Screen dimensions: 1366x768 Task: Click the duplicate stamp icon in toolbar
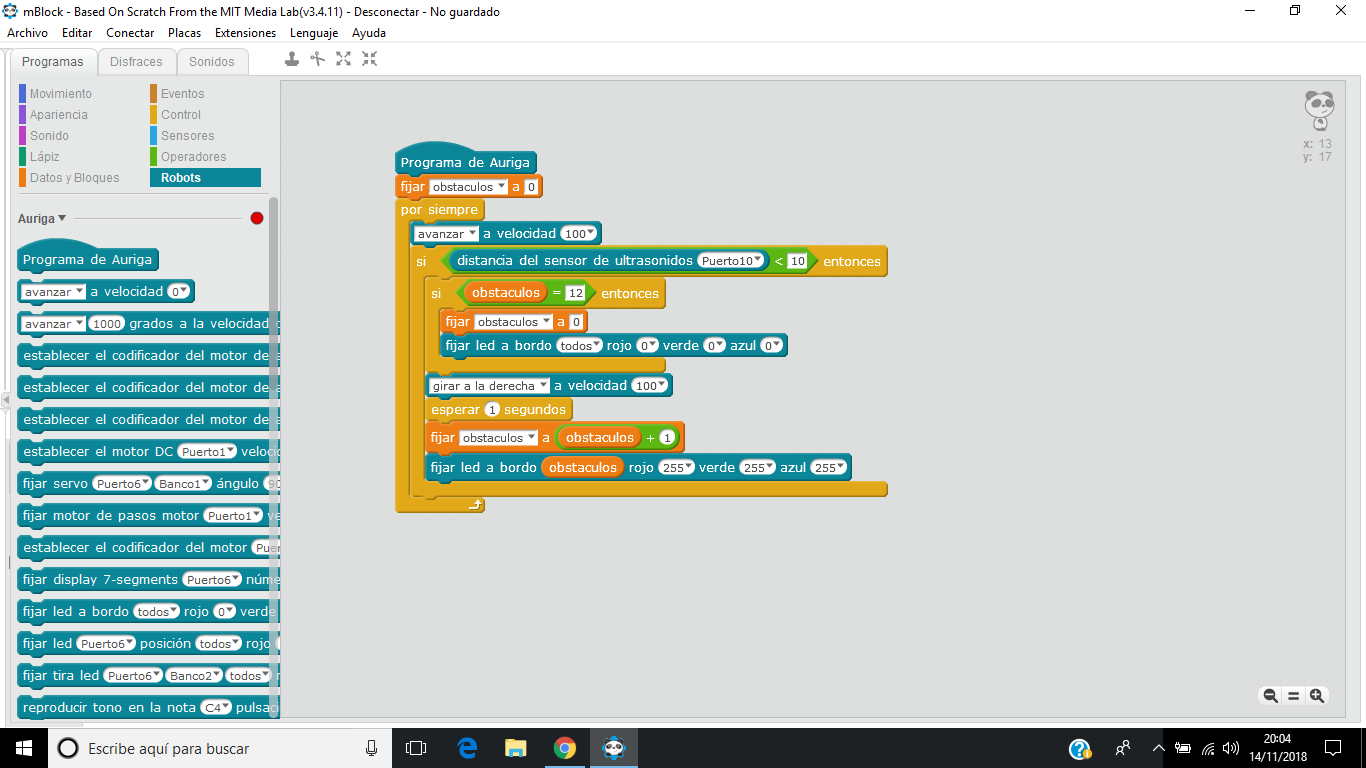pyautogui.click(x=292, y=59)
